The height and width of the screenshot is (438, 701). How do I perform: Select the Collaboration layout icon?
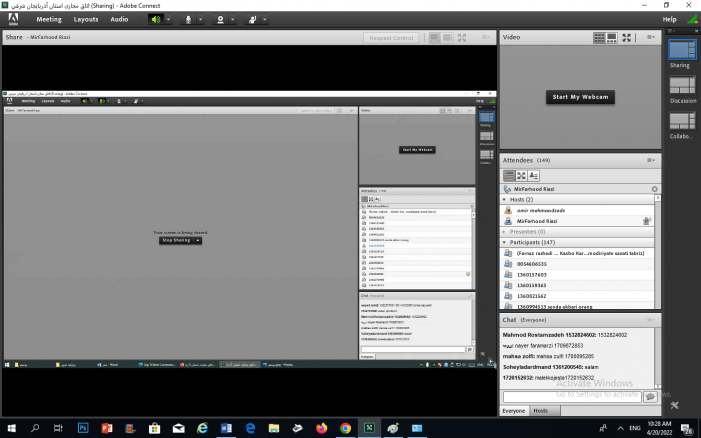tap(682, 123)
